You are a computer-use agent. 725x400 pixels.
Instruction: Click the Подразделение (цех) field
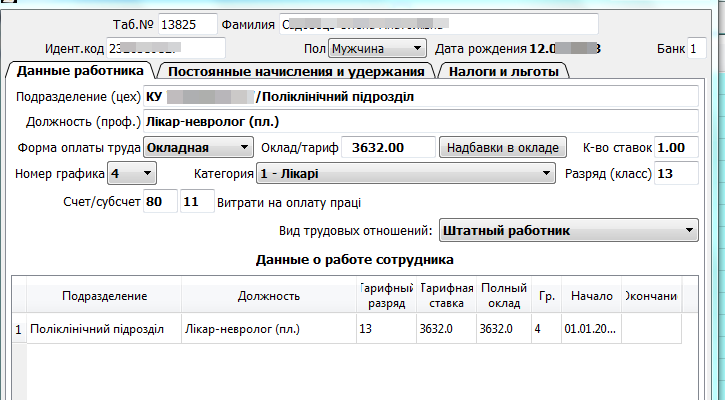click(x=420, y=97)
